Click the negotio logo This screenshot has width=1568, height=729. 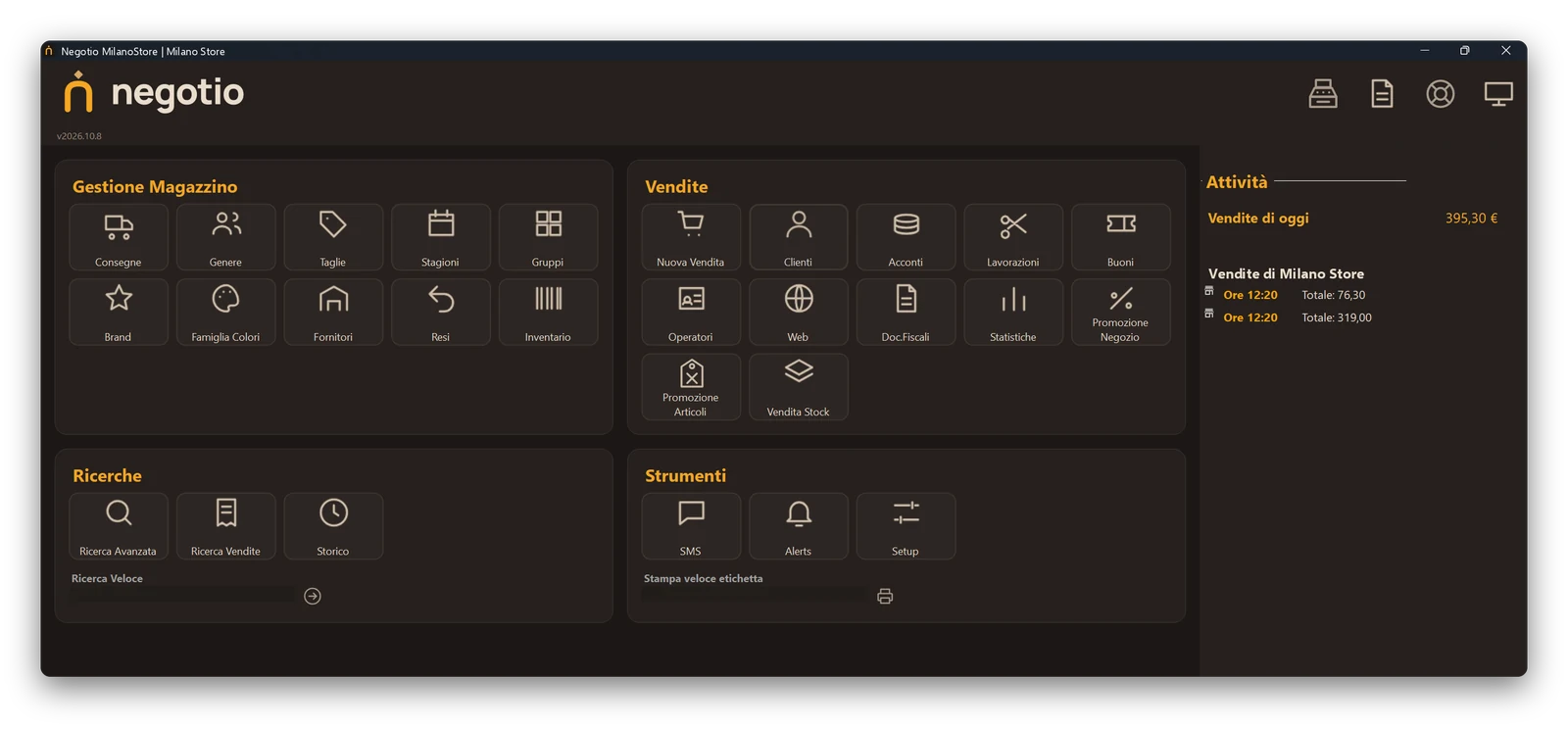tap(154, 92)
